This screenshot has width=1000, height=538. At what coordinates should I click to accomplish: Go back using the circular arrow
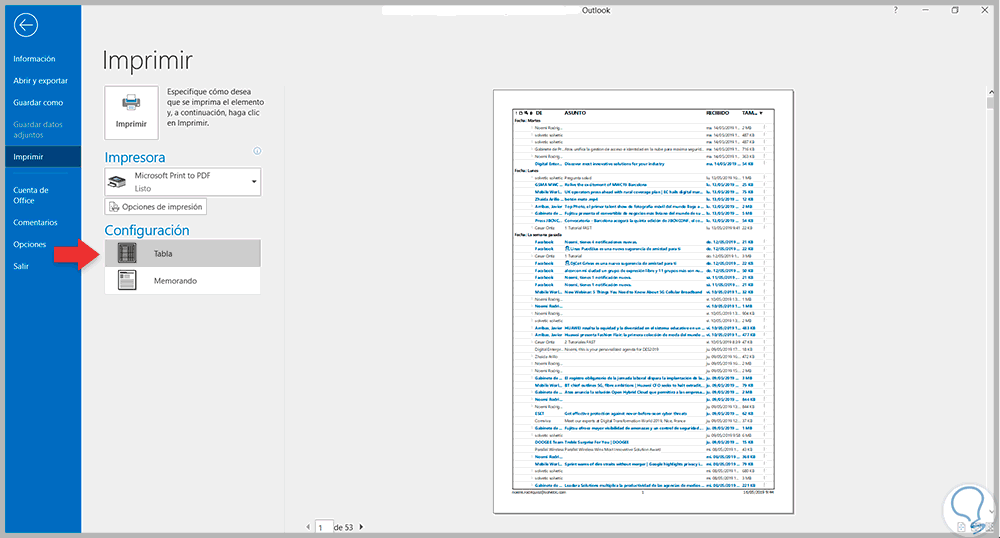coord(26,25)
